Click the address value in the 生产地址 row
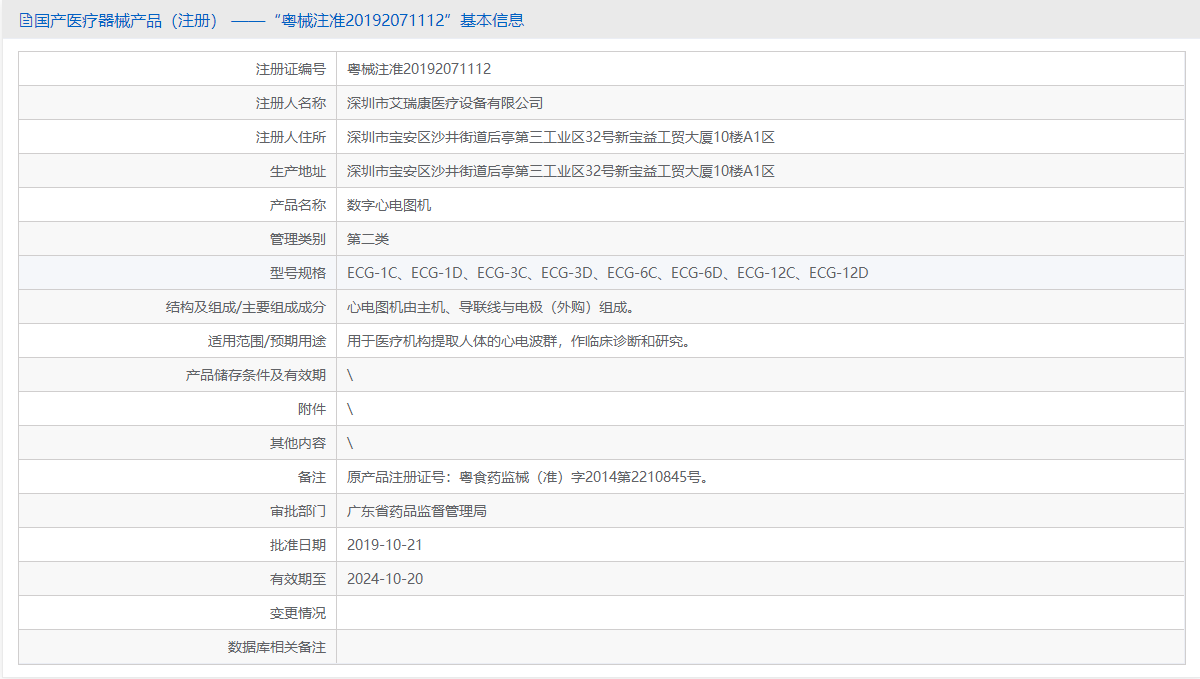This screenshot has height=679, width=1200. (561, 171)
